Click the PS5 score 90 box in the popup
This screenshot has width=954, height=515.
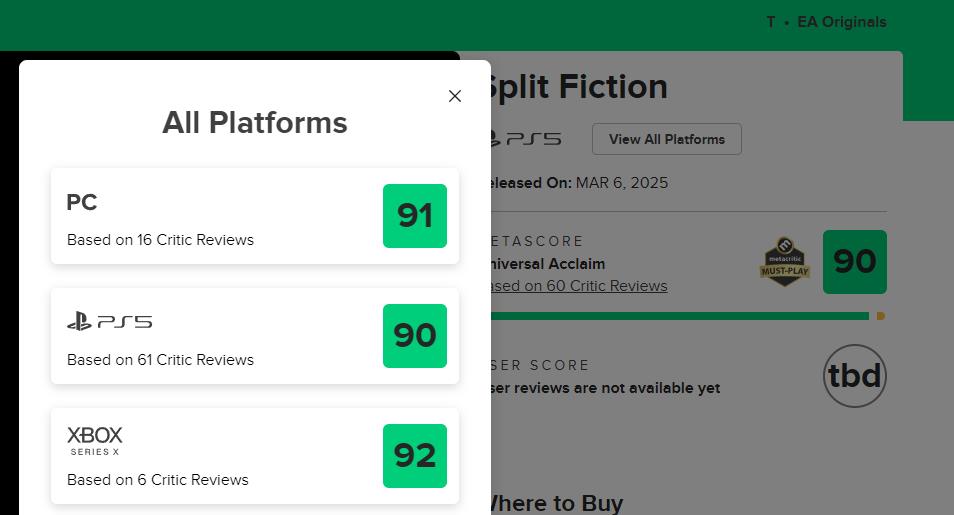[x=414, y=336]
